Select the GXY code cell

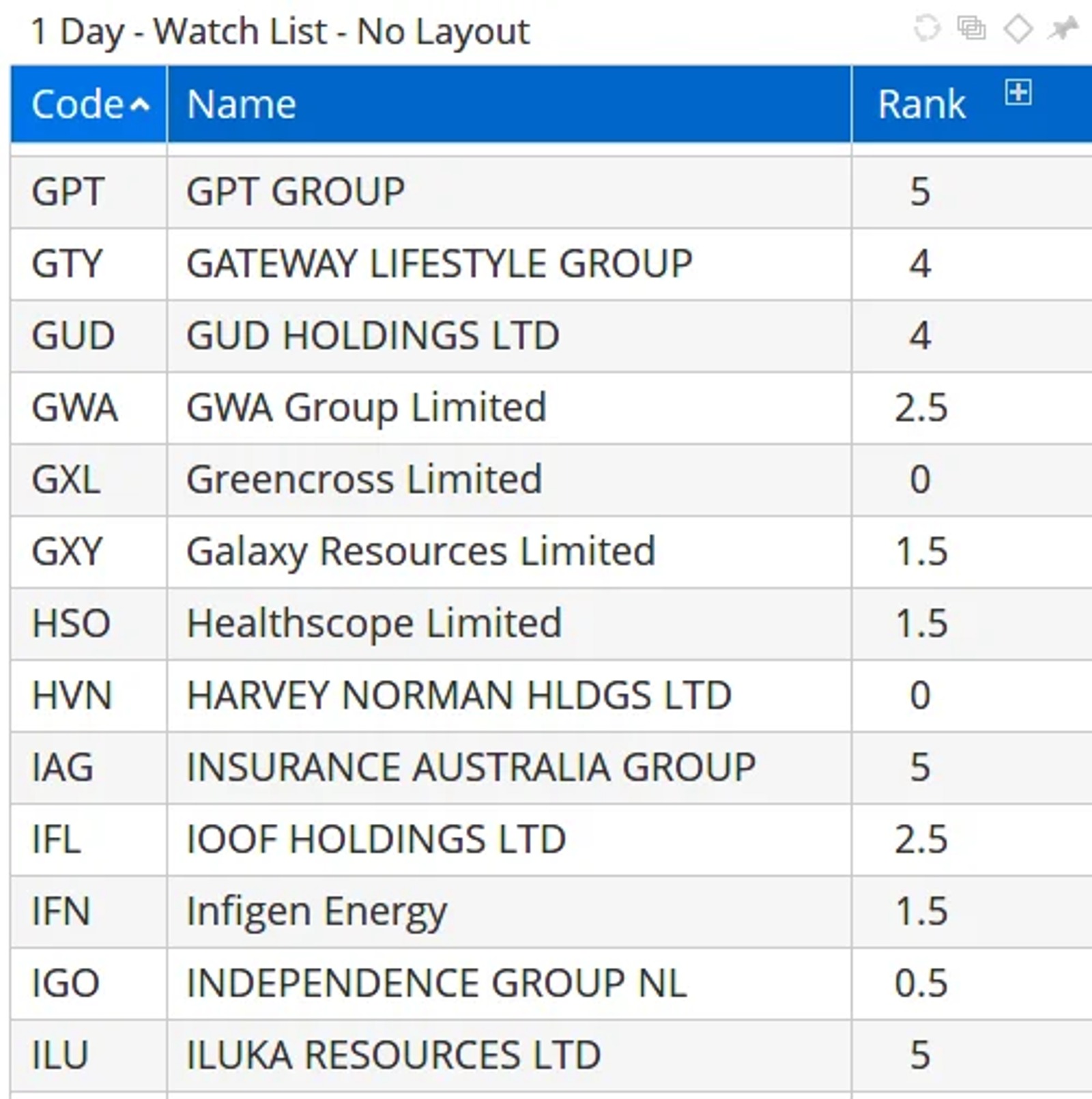[x=89, y=552]
